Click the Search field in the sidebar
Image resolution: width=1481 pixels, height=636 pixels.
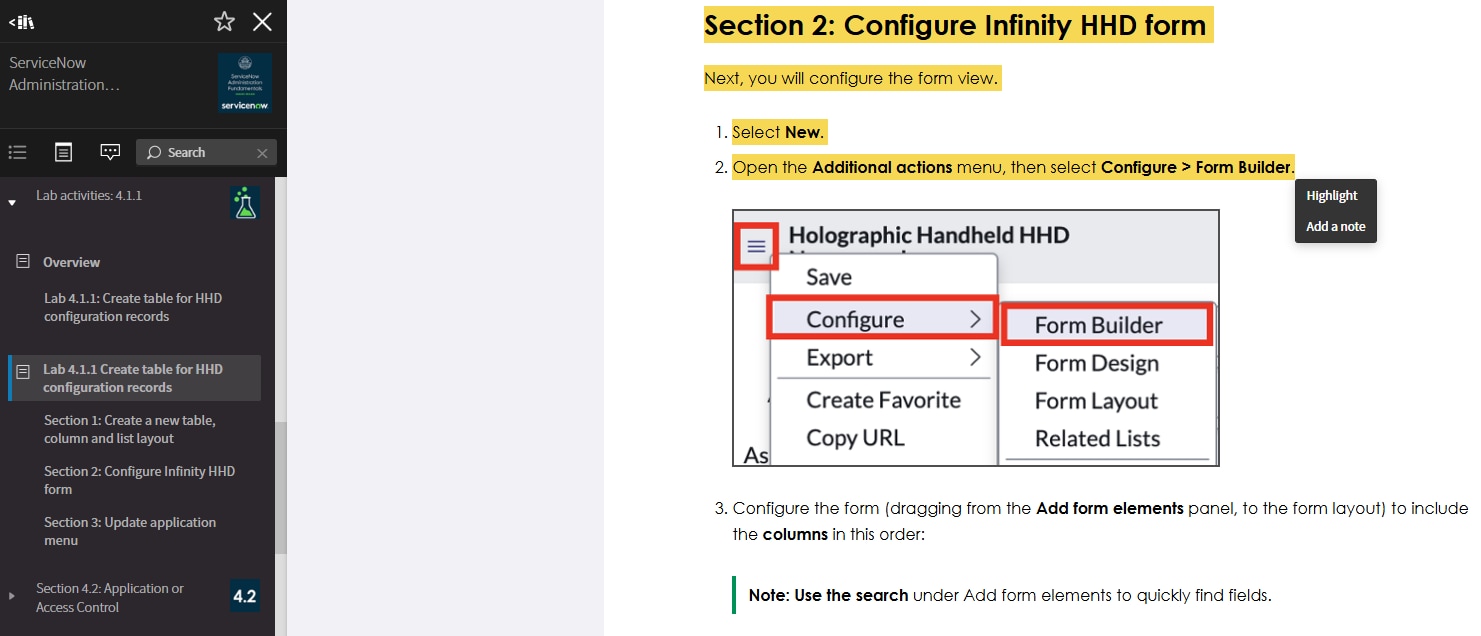coord(196,152)
